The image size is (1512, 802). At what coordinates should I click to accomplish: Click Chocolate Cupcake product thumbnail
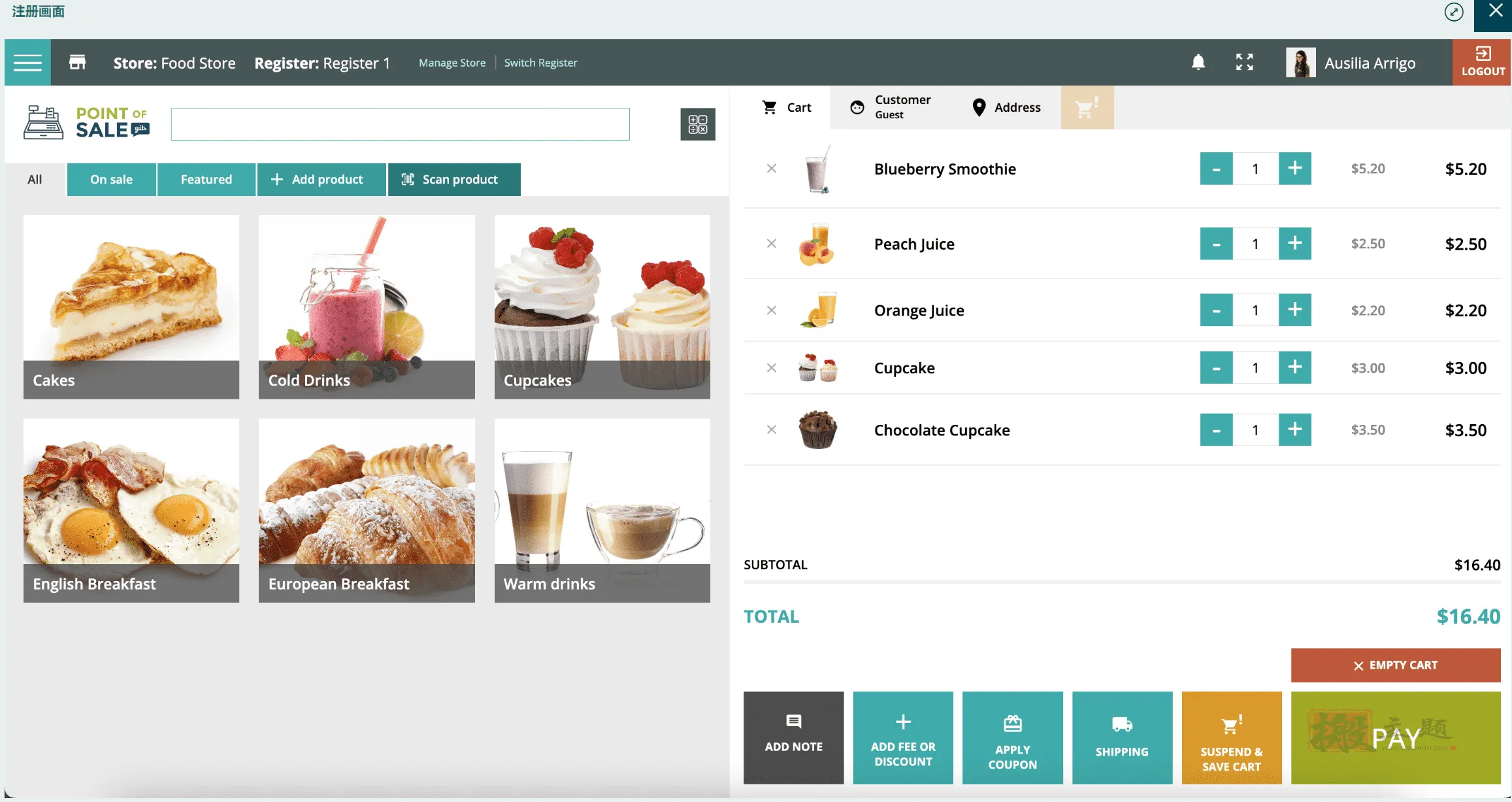tap(817, 429)
